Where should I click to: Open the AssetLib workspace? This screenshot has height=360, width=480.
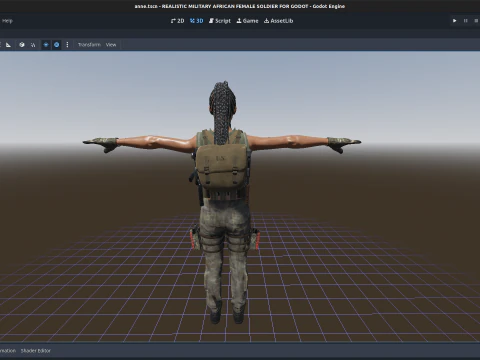pos(279,21)
